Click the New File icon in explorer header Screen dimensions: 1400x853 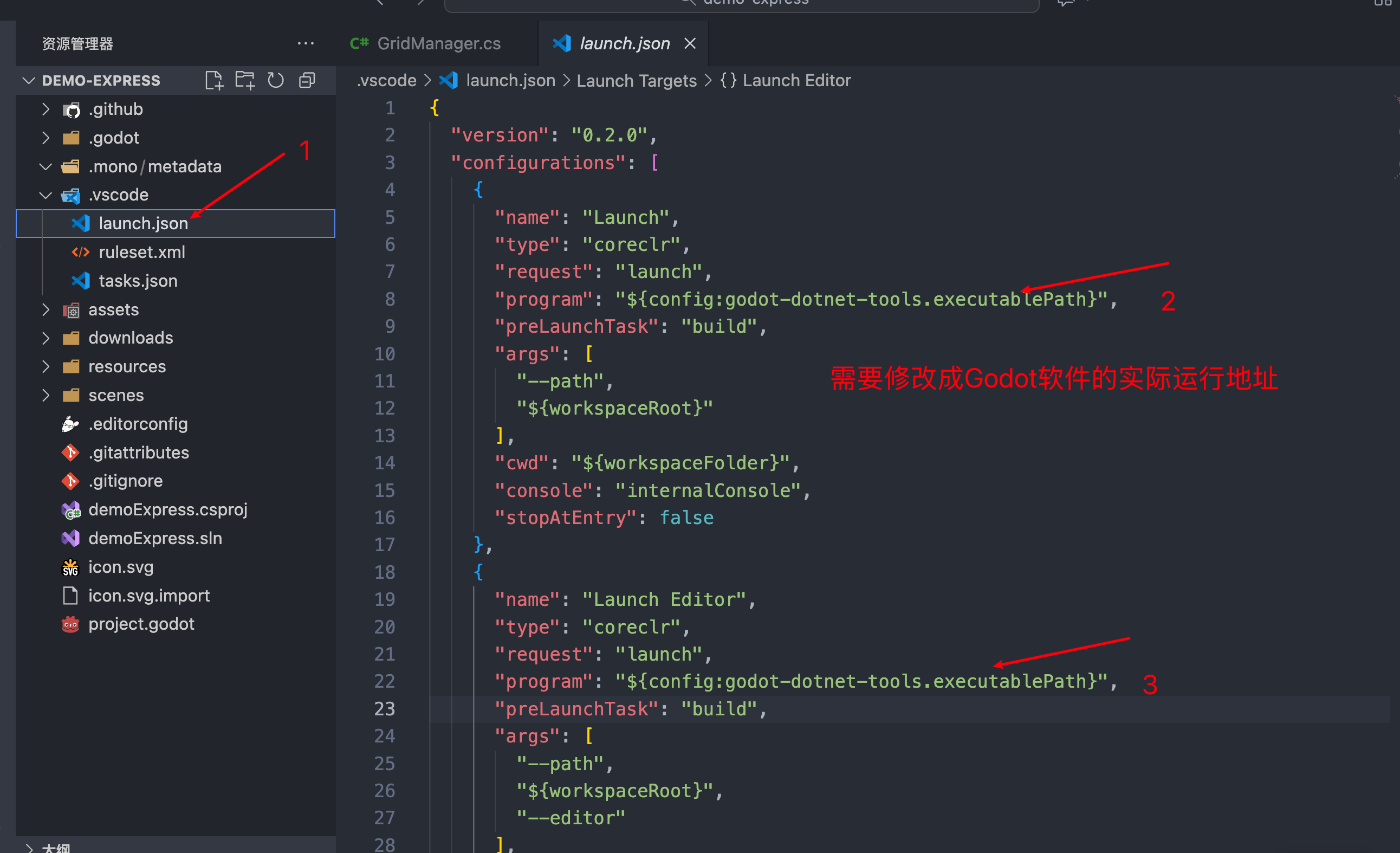(x=213, y=80)
